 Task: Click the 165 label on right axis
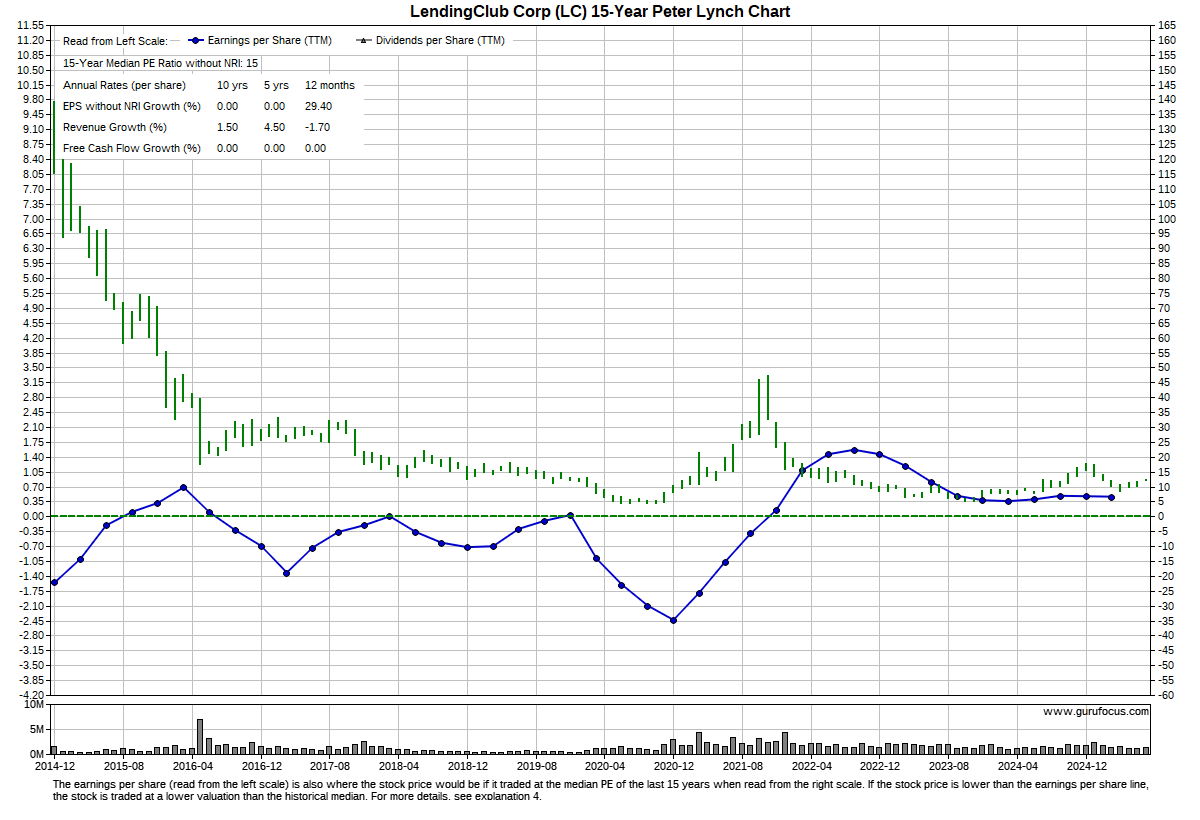point(1167,25)
